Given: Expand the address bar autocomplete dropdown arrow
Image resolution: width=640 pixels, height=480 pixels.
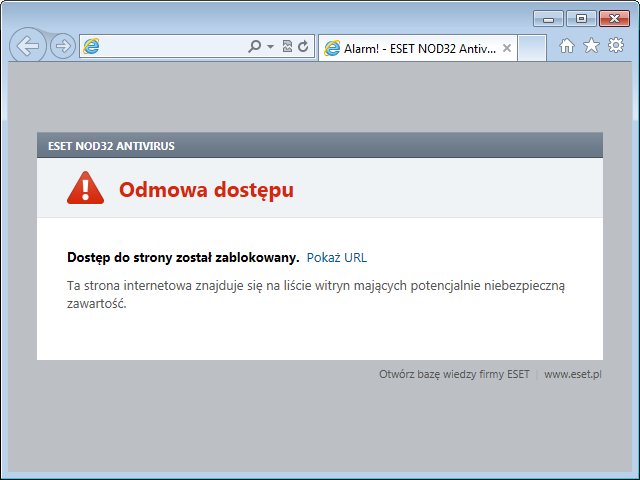Looking at the screenshot, I should 270,47.
